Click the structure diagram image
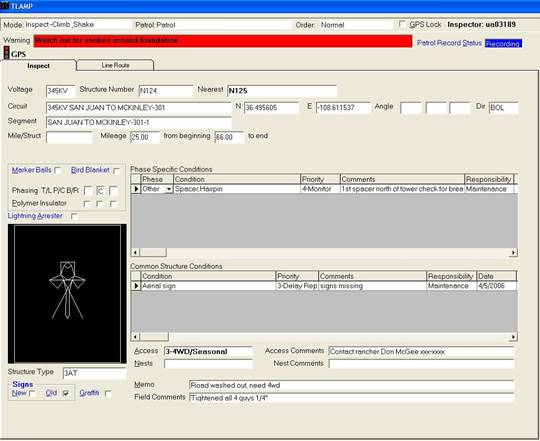This screenshot has height=441, width=540. pos(68,294)
